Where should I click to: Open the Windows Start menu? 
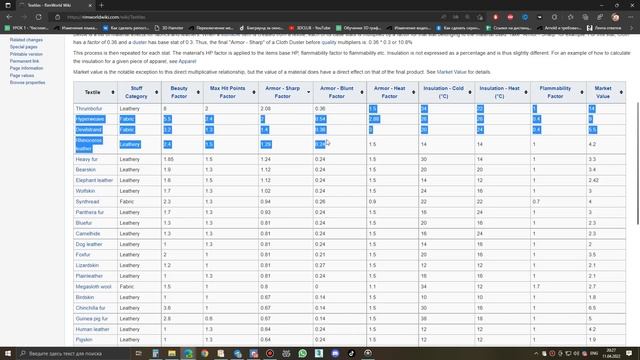click(7, 353)
